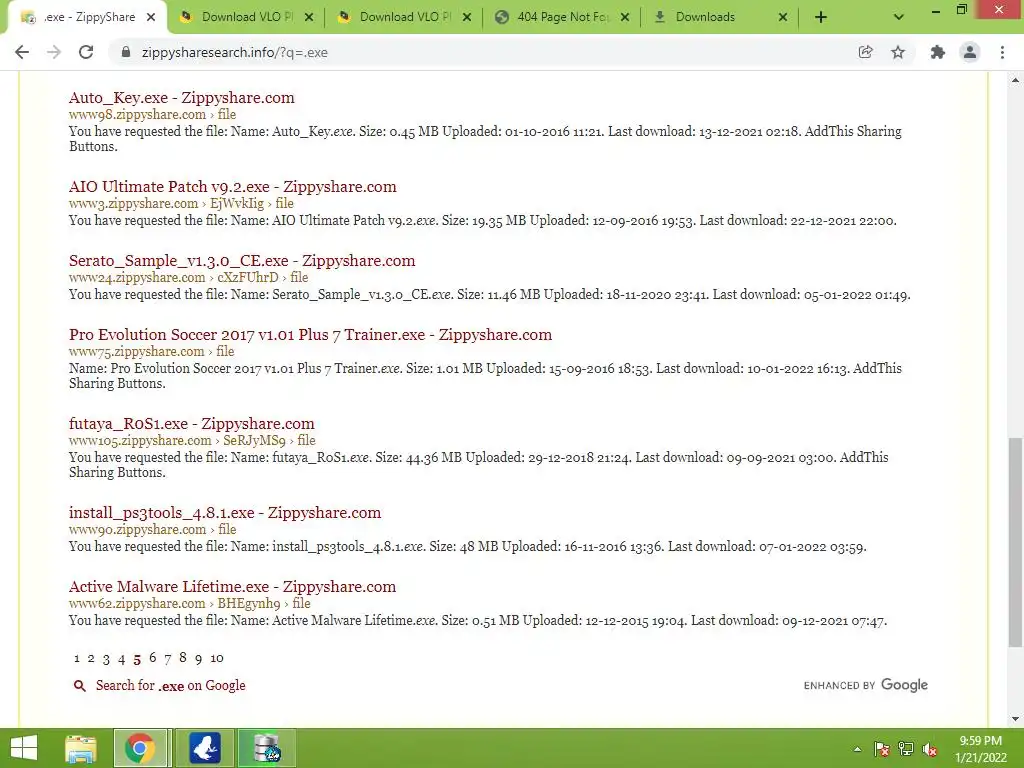Image resolution: width=1024 pixels, height=768 pixels.
Task: Click Search for .exe on Google
Action: [x=160, y=686]
